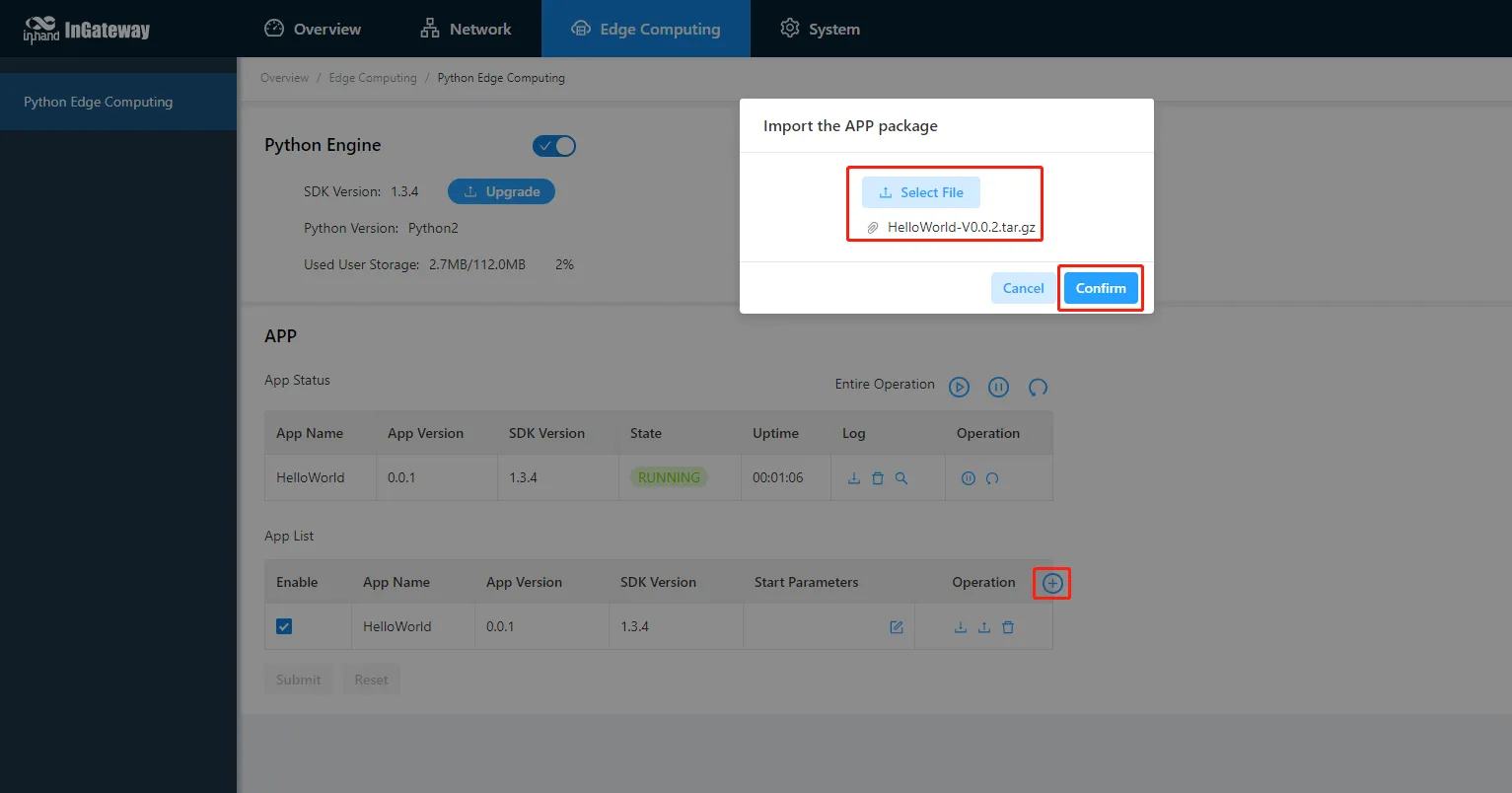
Task: Edit the HelloWorld start parameters
Action: [897, 627]
